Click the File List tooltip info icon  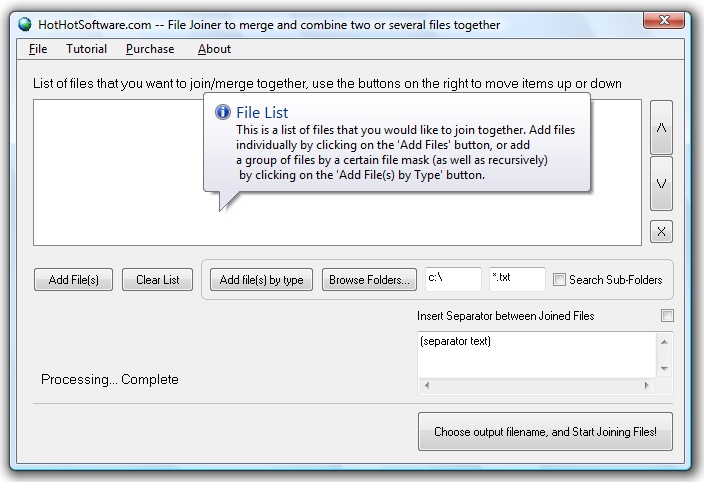coord(223,112)
